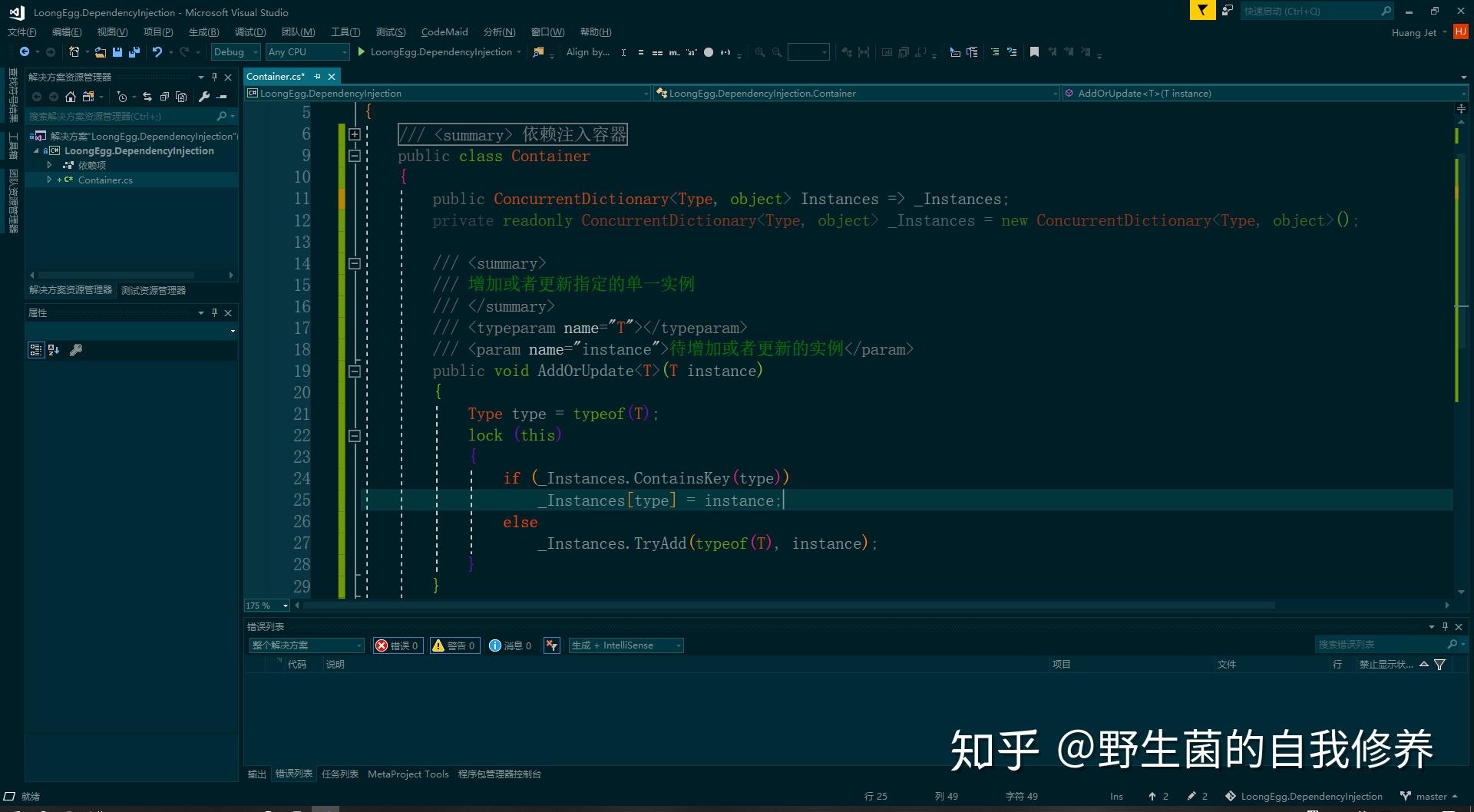Pin the Solution Explorer panel

(214, 77)
